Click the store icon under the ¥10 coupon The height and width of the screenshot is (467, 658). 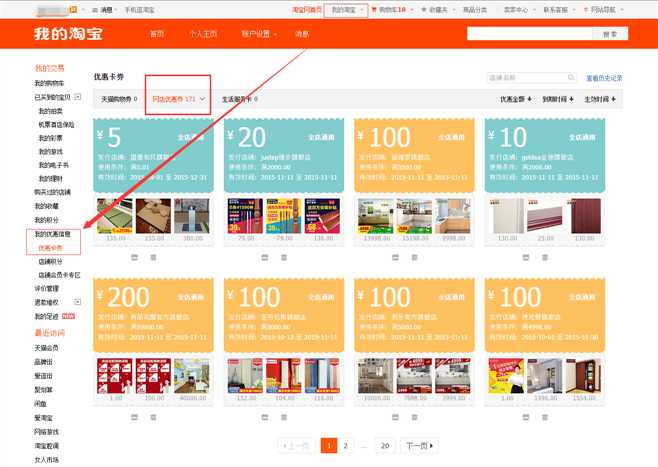526,257
